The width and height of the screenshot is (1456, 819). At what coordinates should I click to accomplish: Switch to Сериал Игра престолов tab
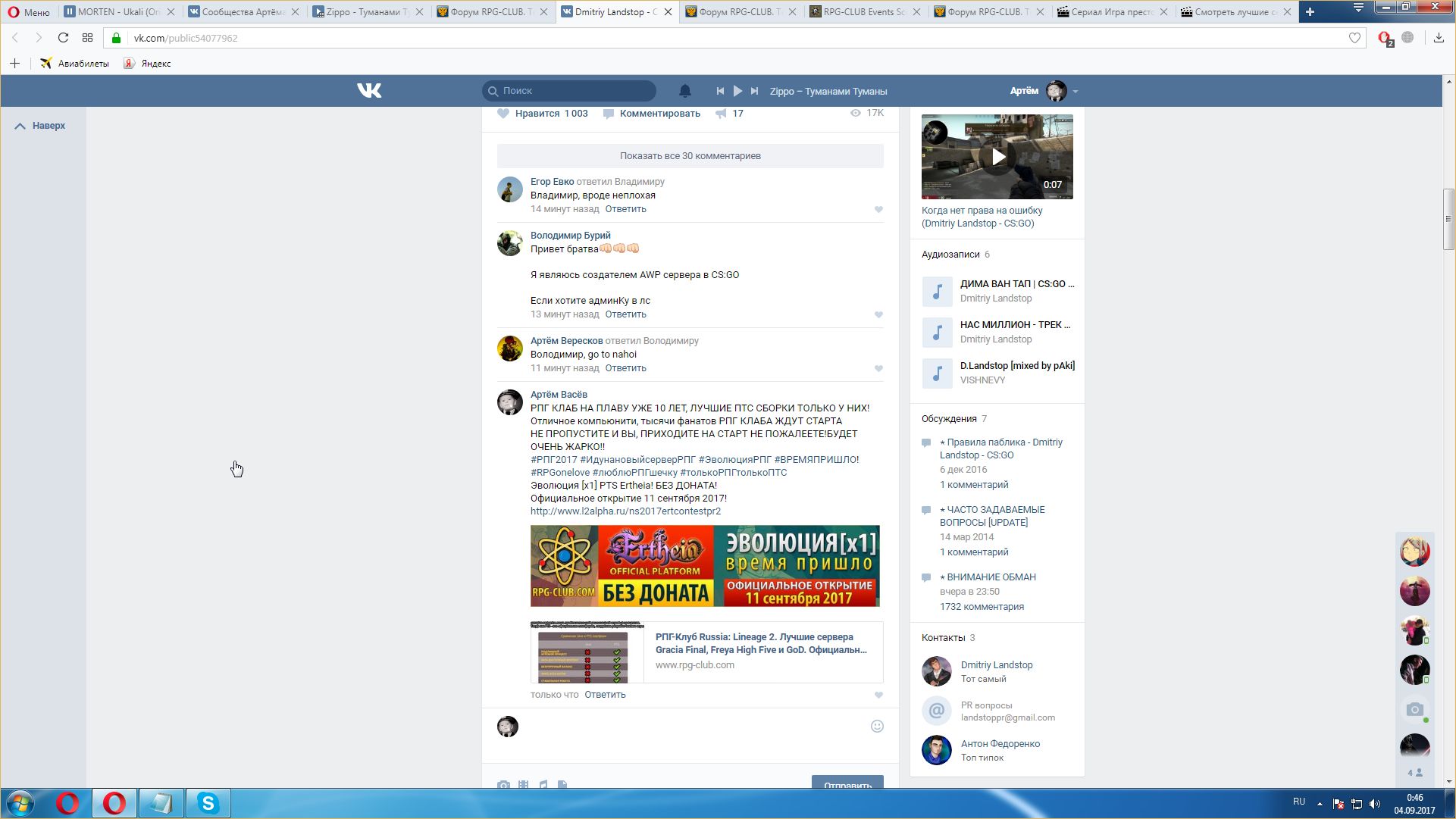point(1112,12)
